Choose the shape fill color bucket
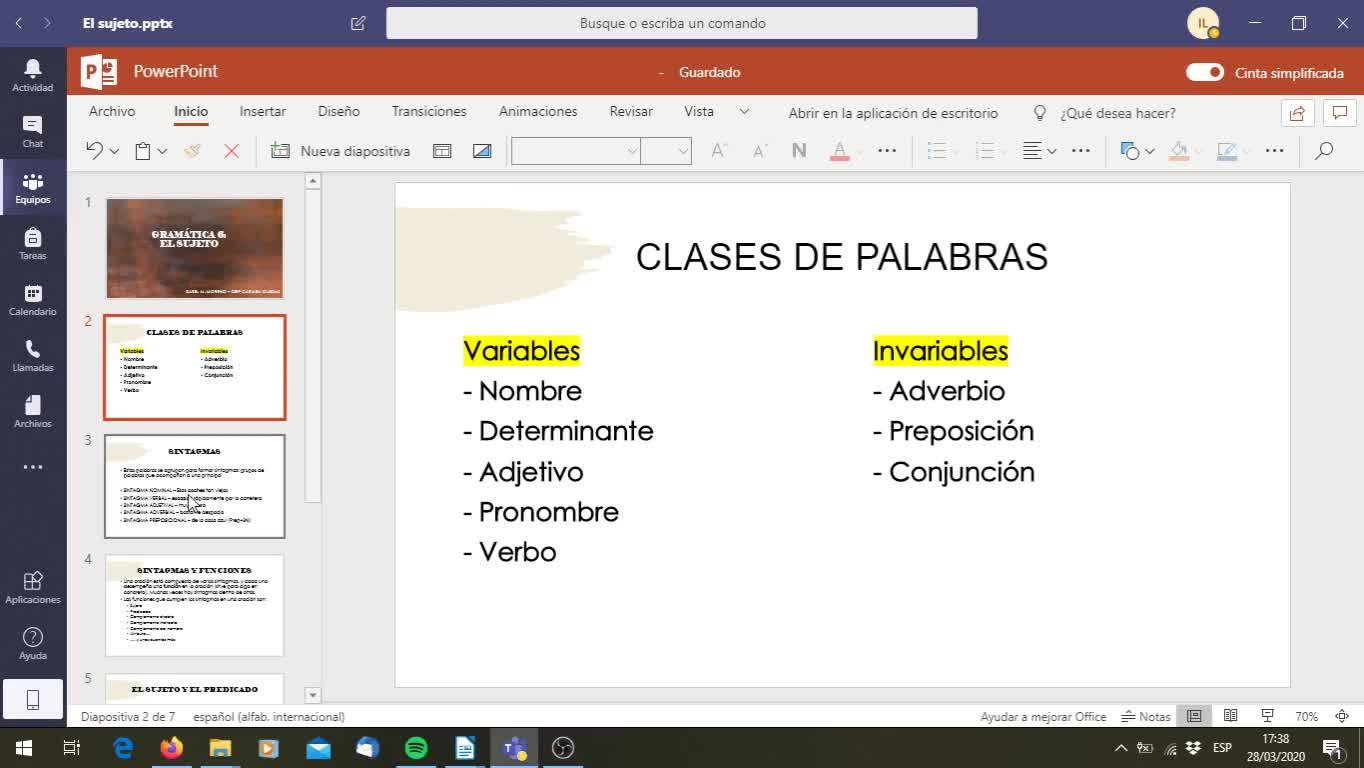 click(1180, 151)
